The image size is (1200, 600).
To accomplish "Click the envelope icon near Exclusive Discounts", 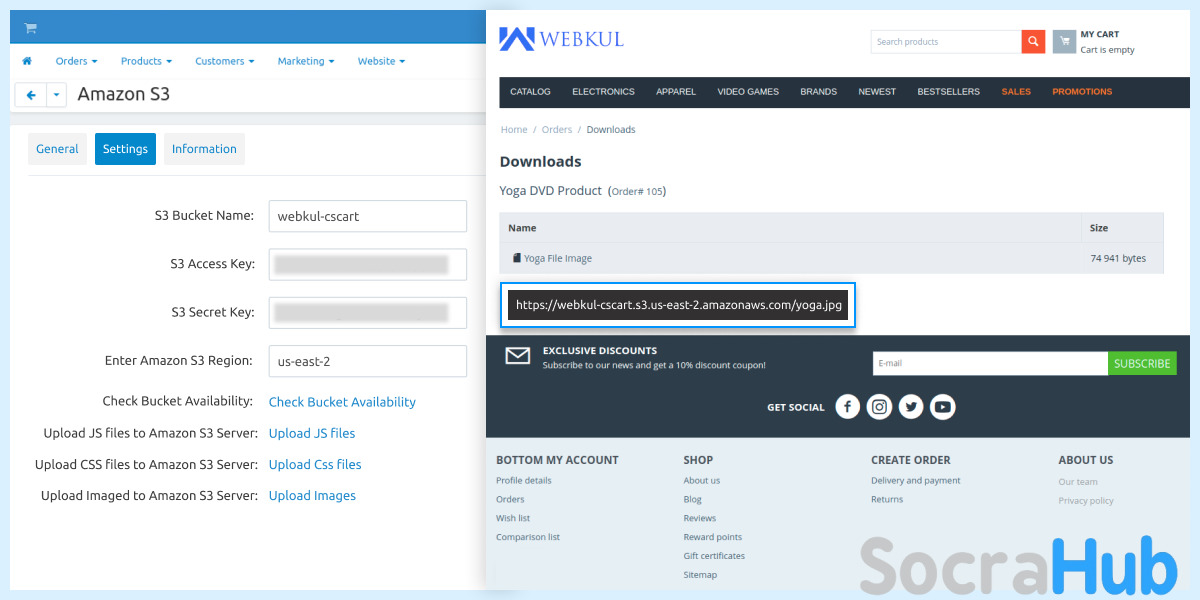I will point(517,356).
